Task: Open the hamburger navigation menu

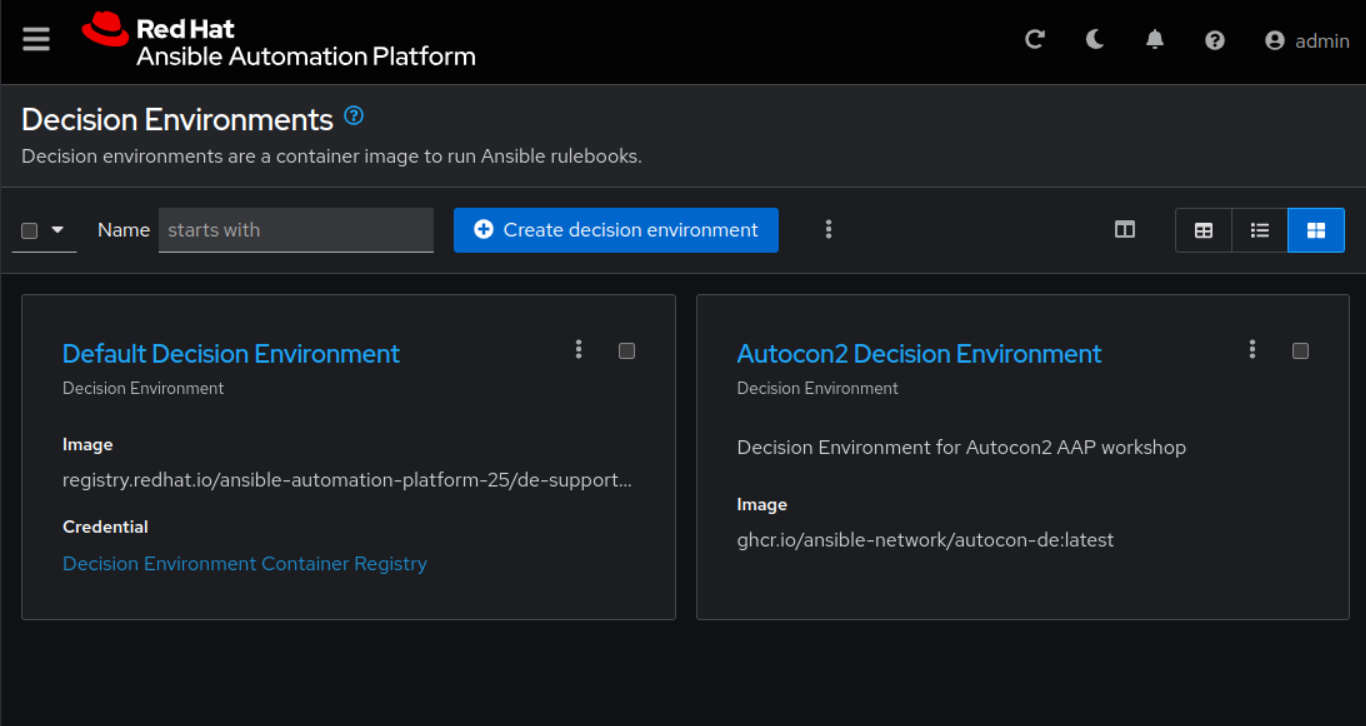Action: coord(36,40)
